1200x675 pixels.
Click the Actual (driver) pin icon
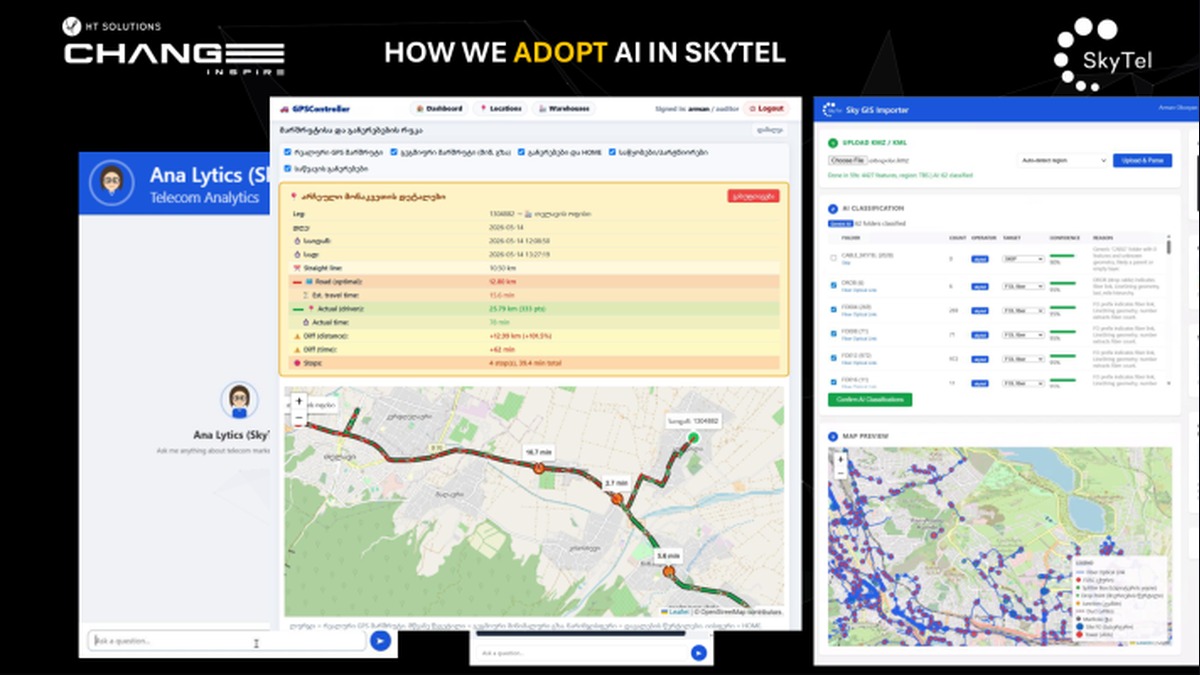310,309
